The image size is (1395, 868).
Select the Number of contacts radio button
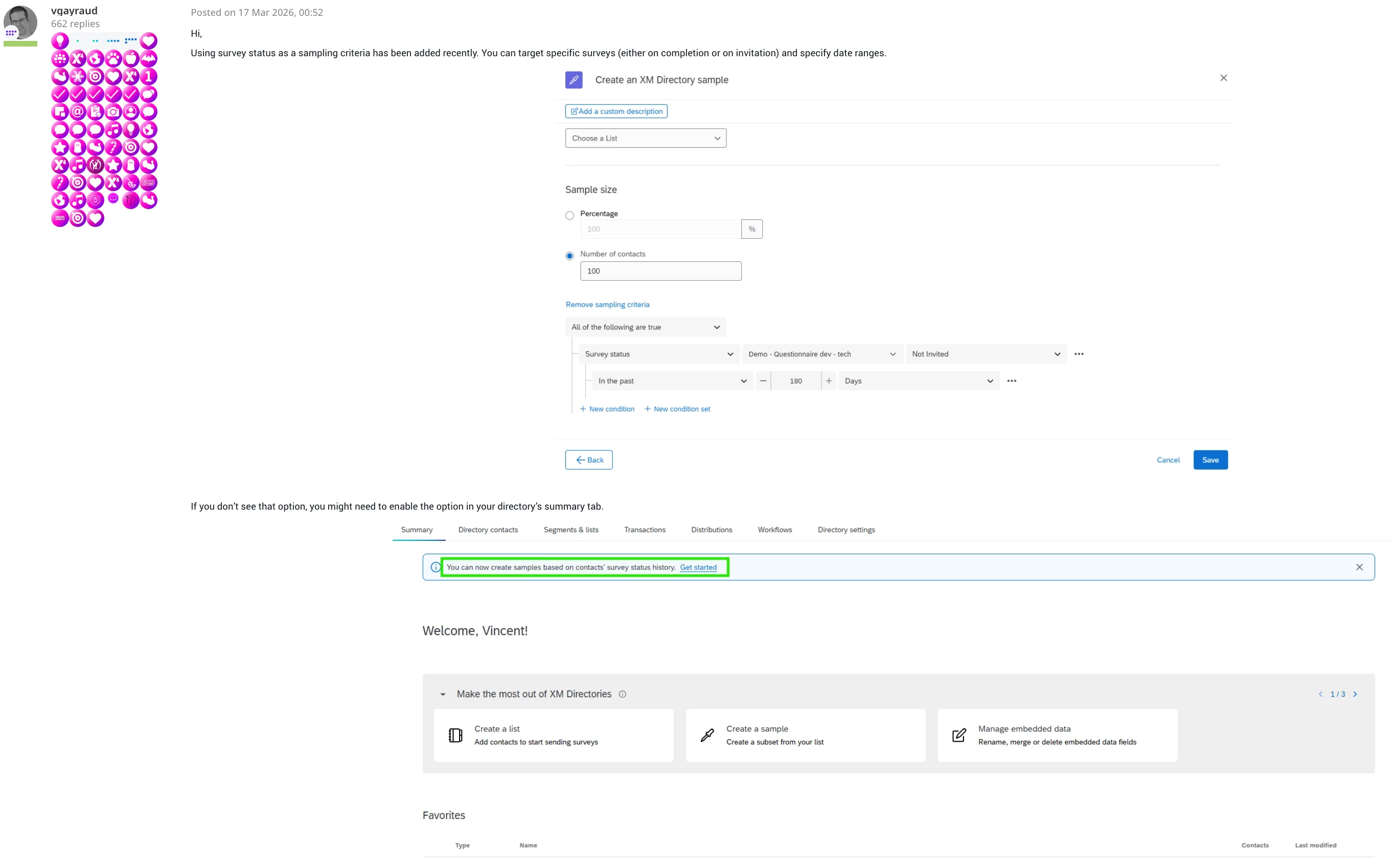pyautogui.click(x=569, y=256)
